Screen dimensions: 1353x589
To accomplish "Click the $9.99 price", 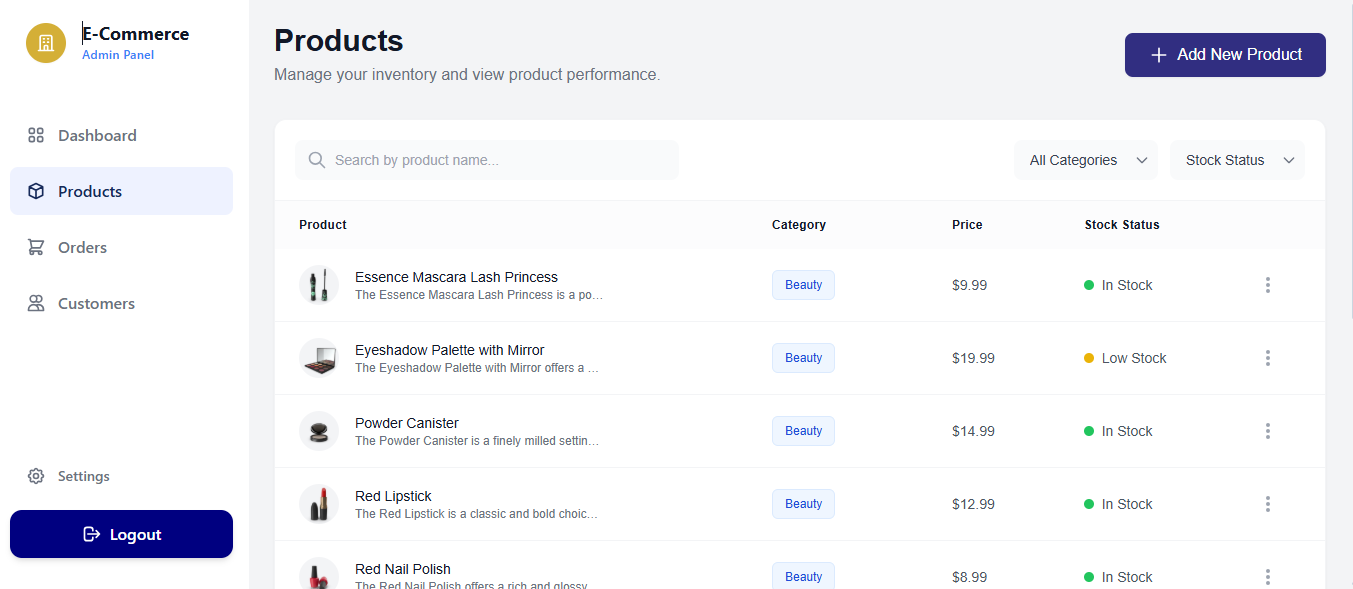I will point(969,285).
